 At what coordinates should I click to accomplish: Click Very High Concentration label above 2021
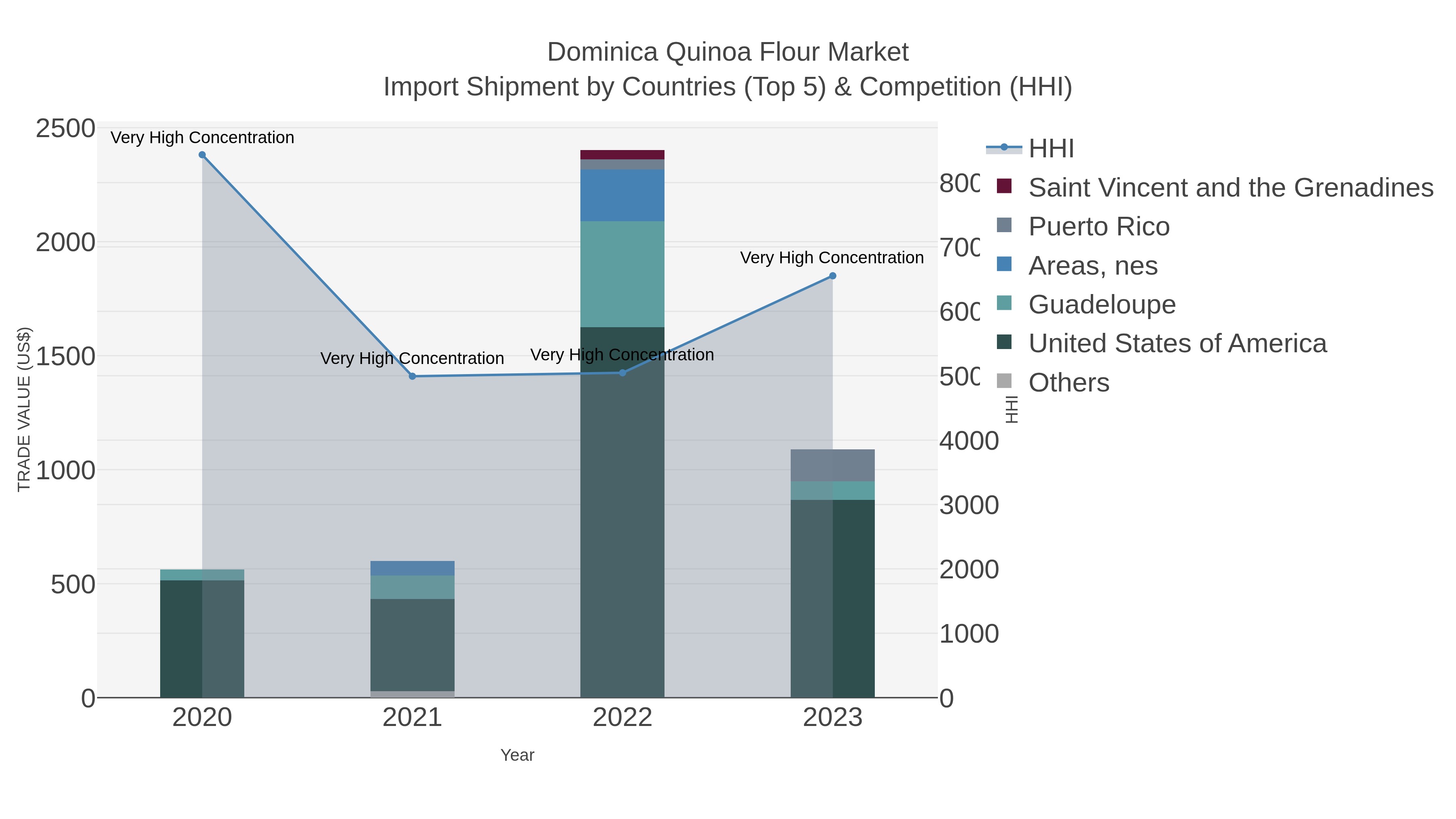point(413,358)
